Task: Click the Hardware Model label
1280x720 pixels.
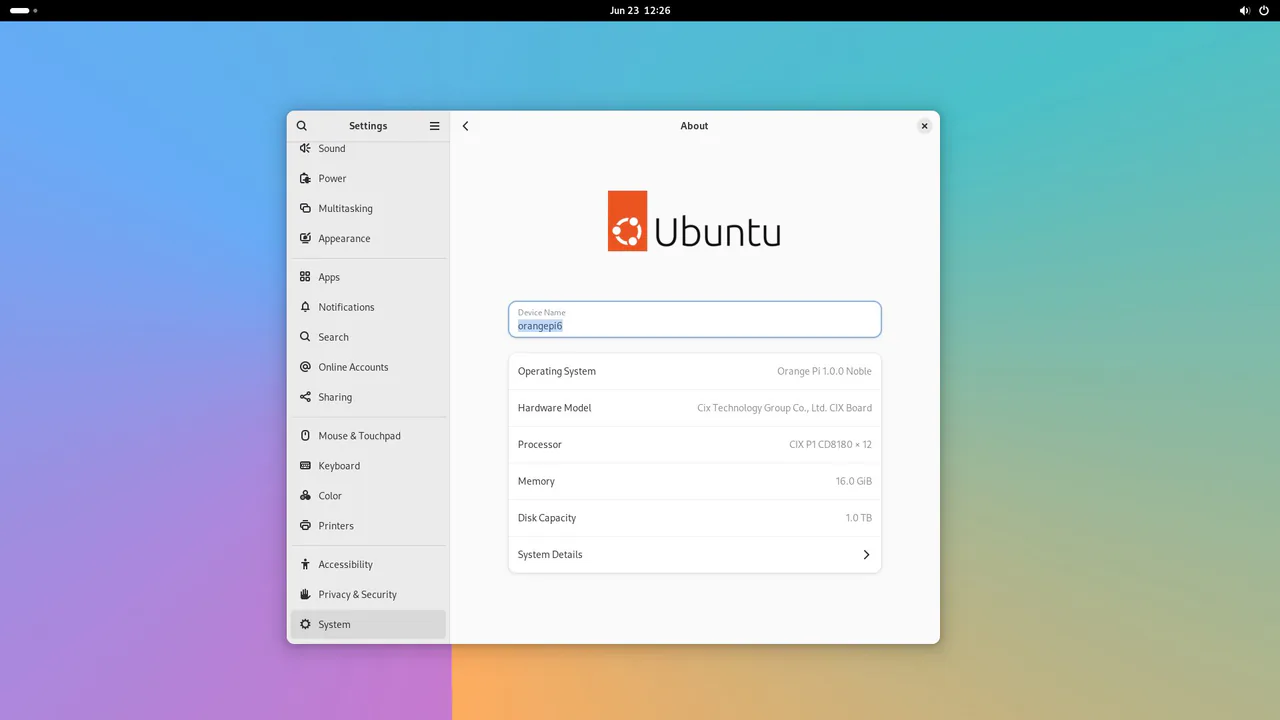Action: [555, 408]
